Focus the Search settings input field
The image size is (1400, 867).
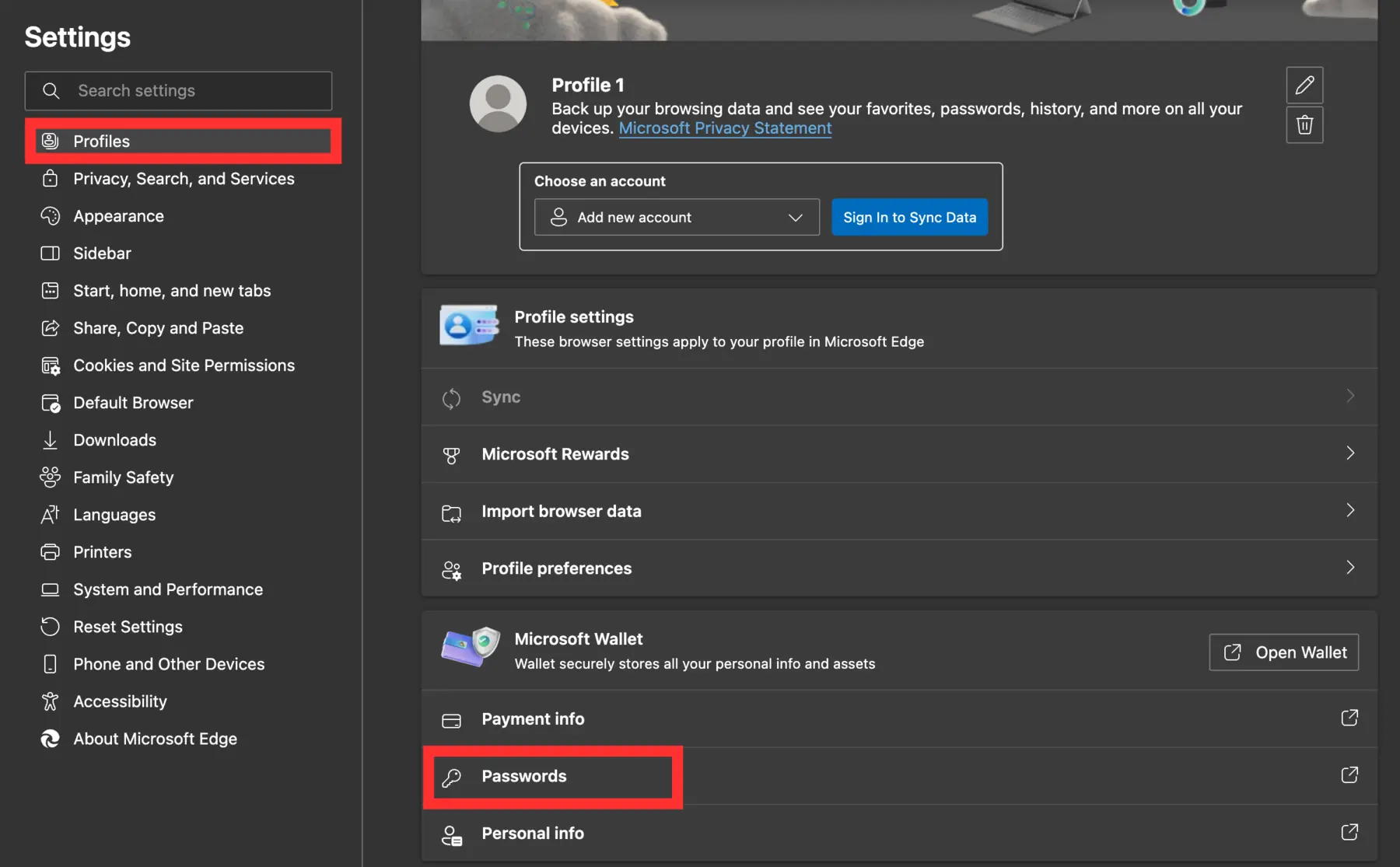(178, 91)
